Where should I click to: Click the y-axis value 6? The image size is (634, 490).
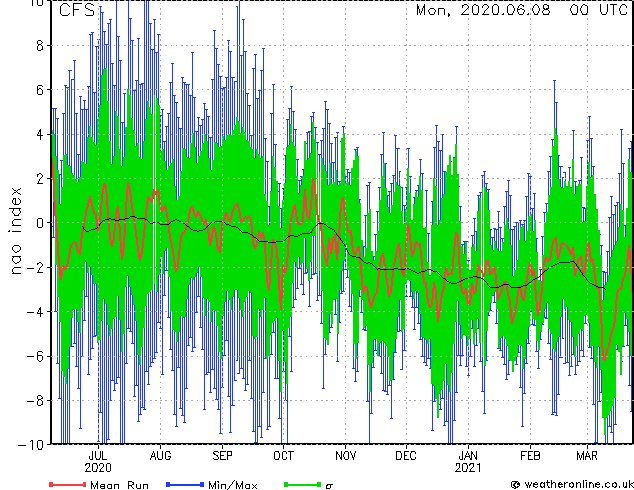40,90
